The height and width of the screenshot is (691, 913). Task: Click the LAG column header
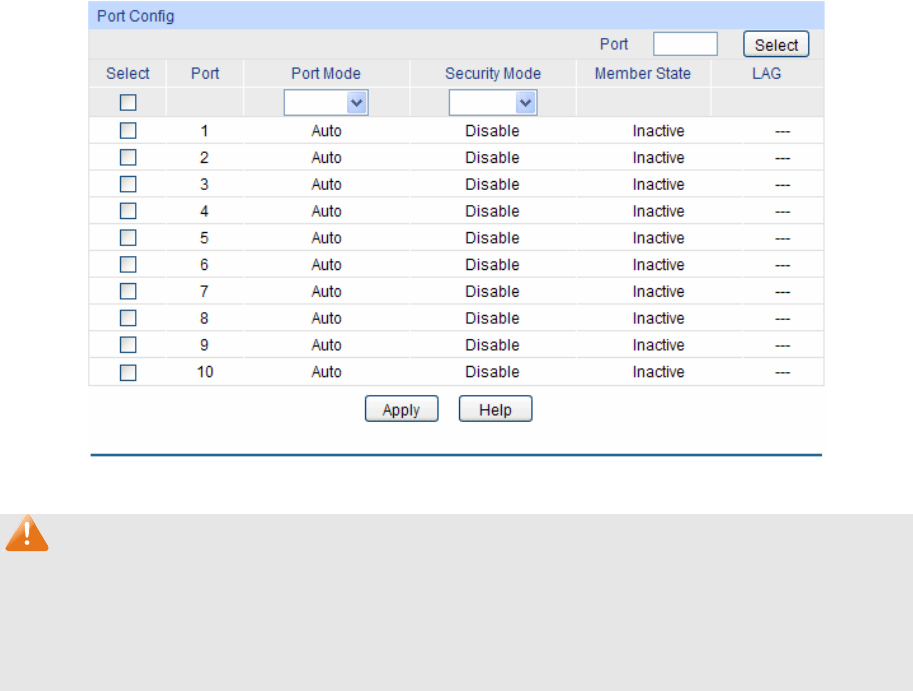click(x=767, y=73)
